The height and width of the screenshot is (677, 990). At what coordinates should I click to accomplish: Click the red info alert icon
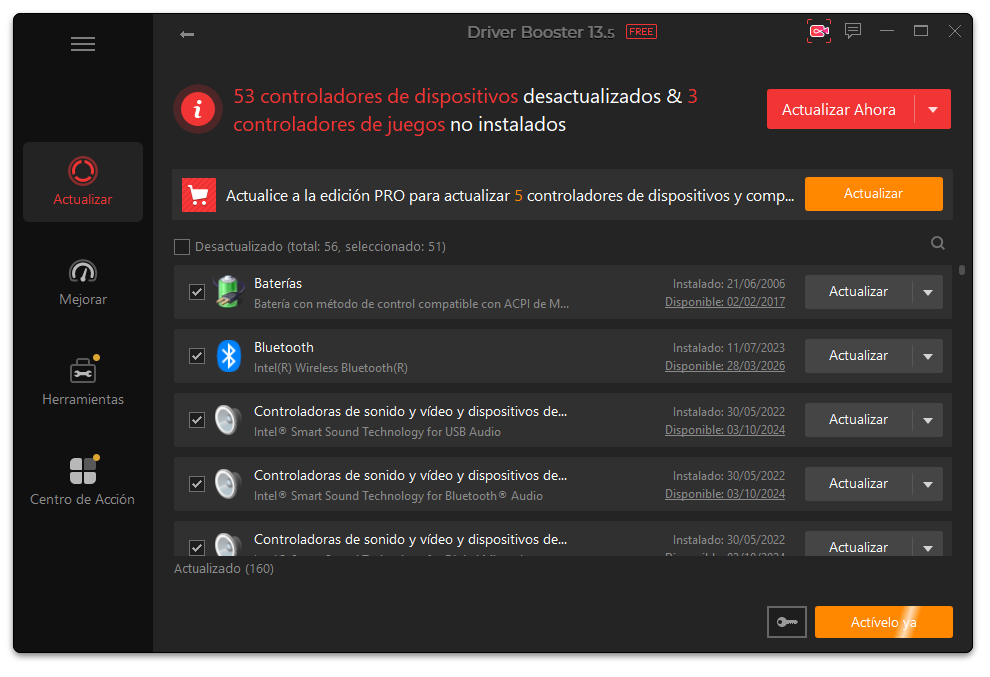click(198, 109)
